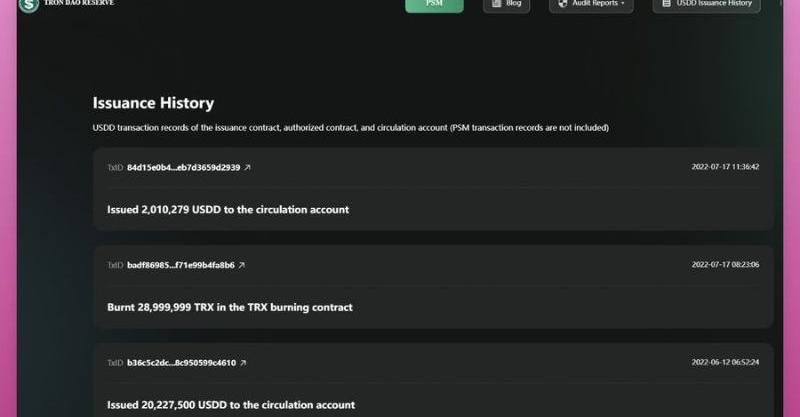Click the USDD Issuance History list icon

point(667,4)
